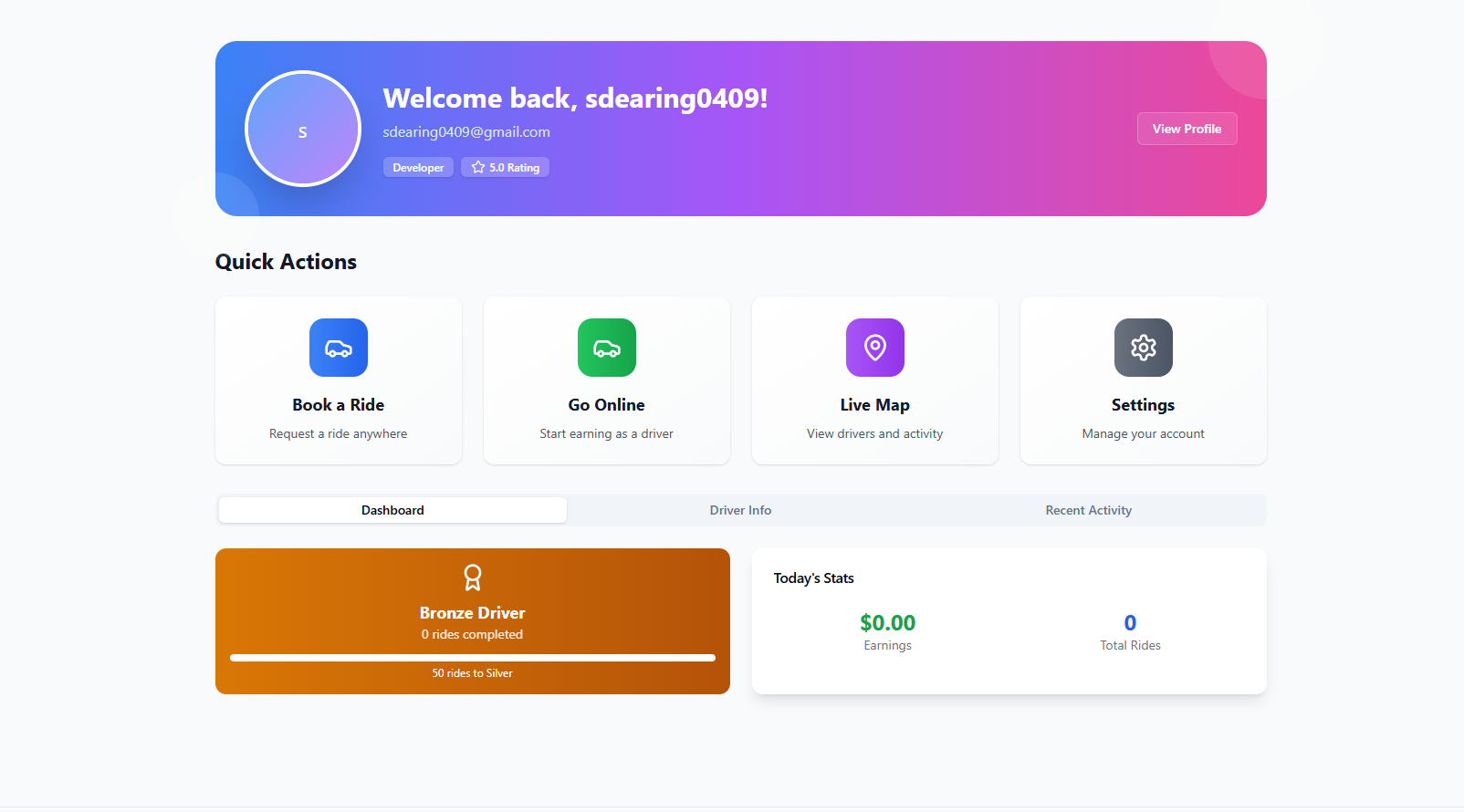Click the '5.0 Rating' badge text

pos(515,168)
